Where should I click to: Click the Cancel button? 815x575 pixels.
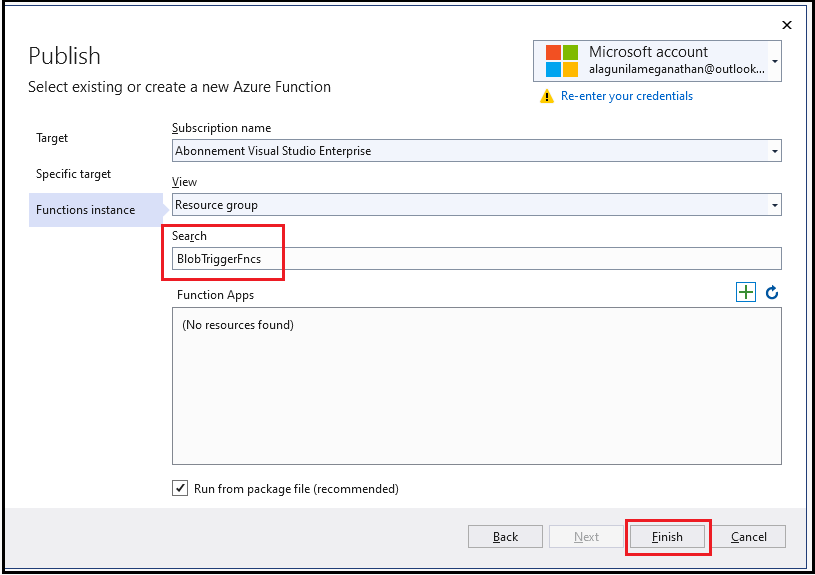[x=748, y=537]
